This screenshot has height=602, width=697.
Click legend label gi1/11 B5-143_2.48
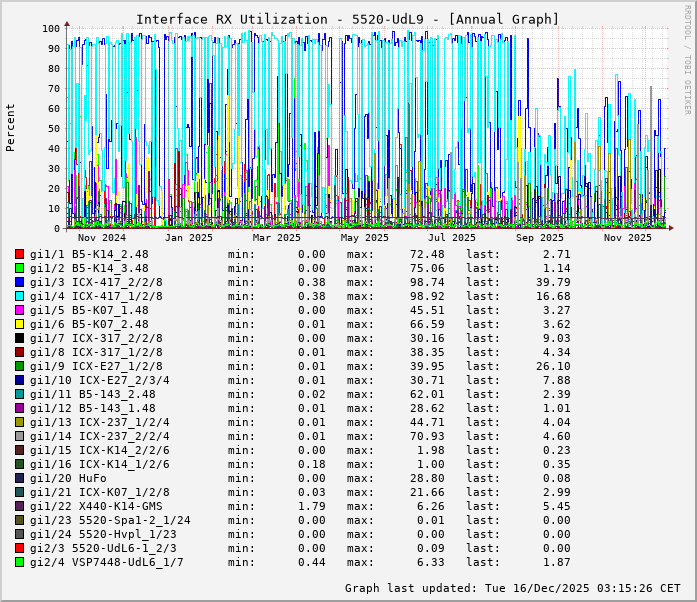(93, 394)
